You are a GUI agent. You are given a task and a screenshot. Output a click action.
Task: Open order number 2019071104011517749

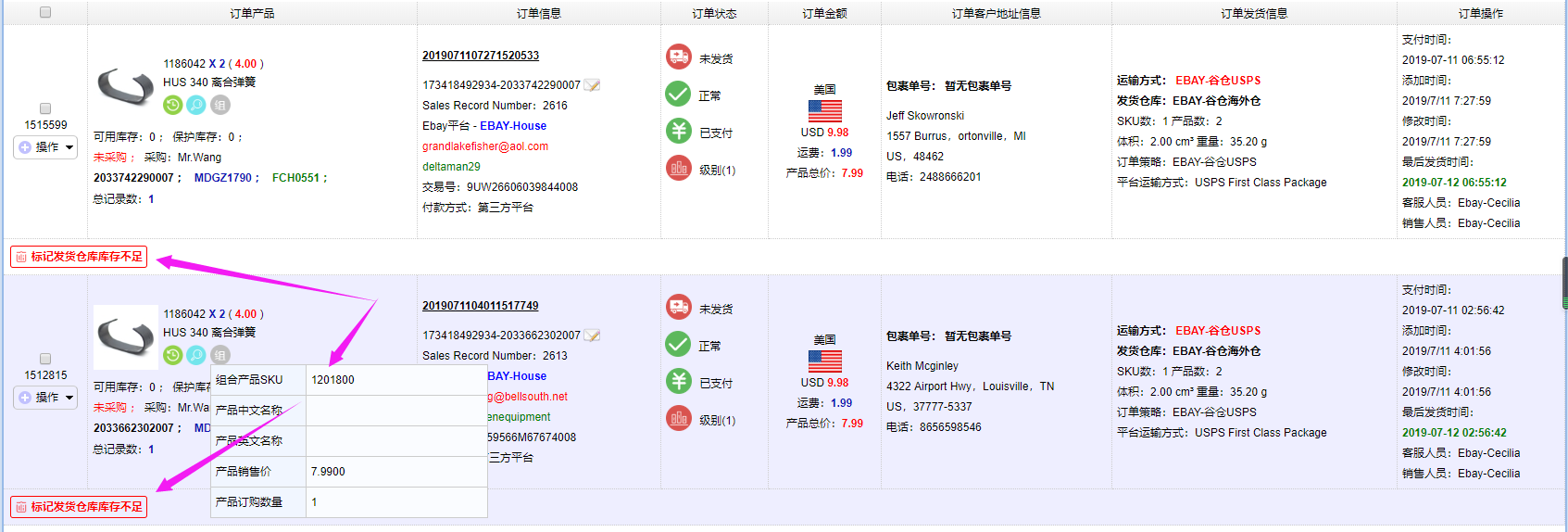481,306
